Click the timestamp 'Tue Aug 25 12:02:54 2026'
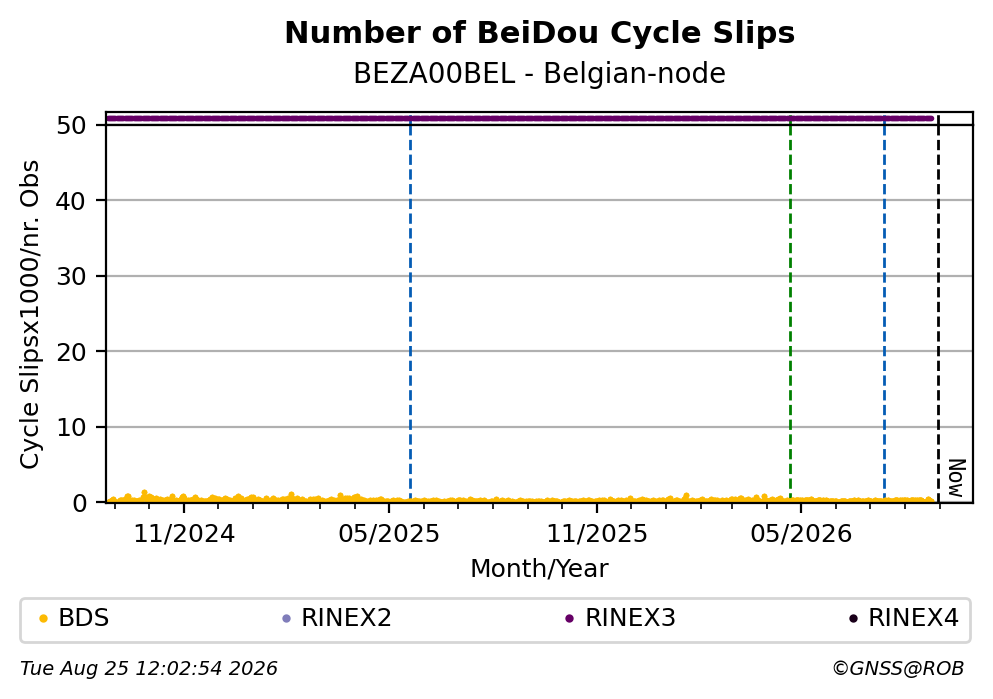This screenshot has width=993, height=699. [149, 669]
